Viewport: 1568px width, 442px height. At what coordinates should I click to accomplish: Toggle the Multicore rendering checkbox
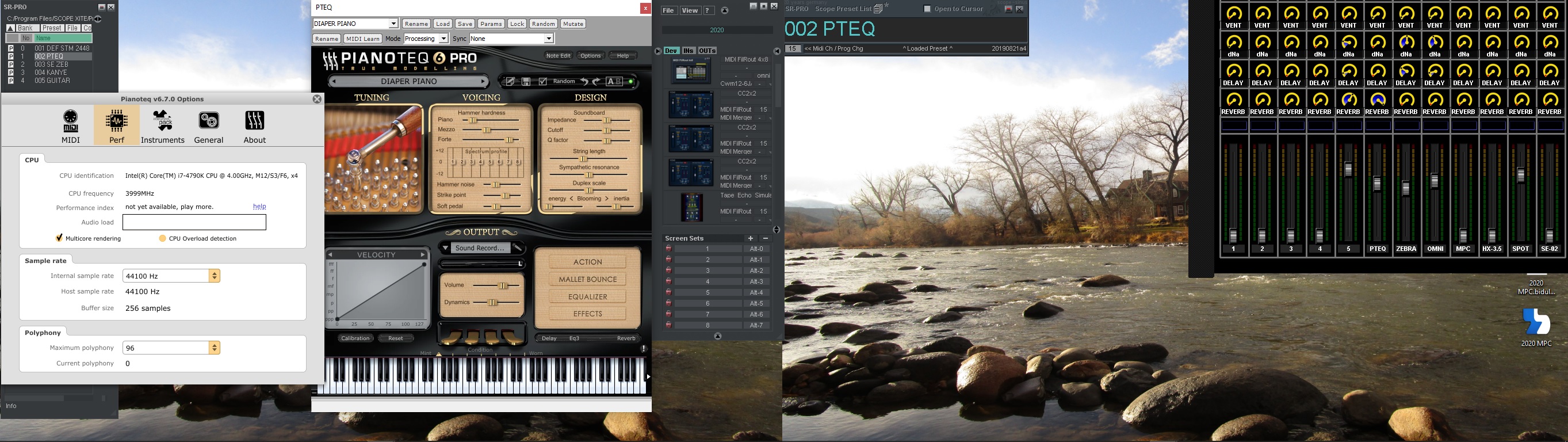(x=59, y=238)
